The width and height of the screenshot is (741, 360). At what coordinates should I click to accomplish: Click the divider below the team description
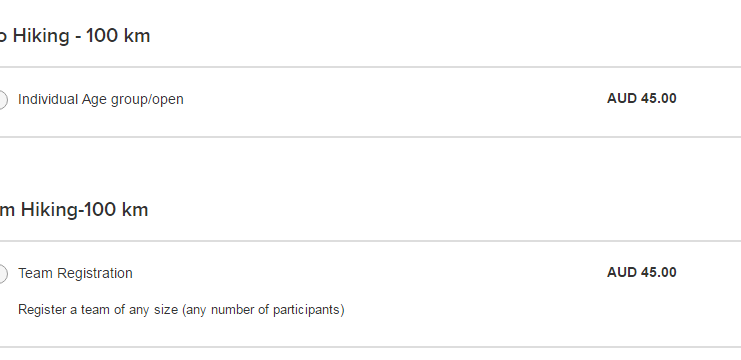coord(370,347)
